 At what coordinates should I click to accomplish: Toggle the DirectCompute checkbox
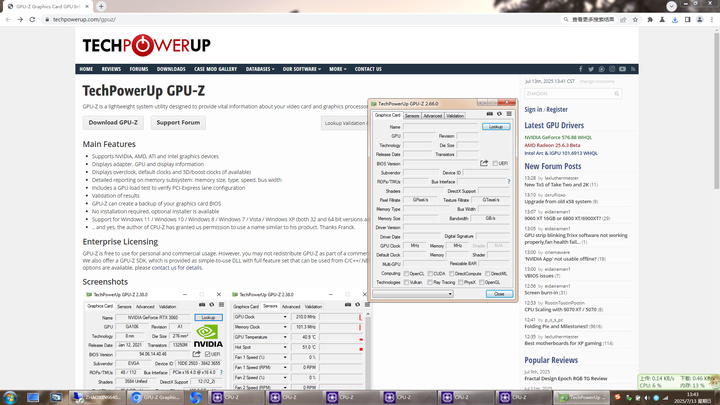451,274
